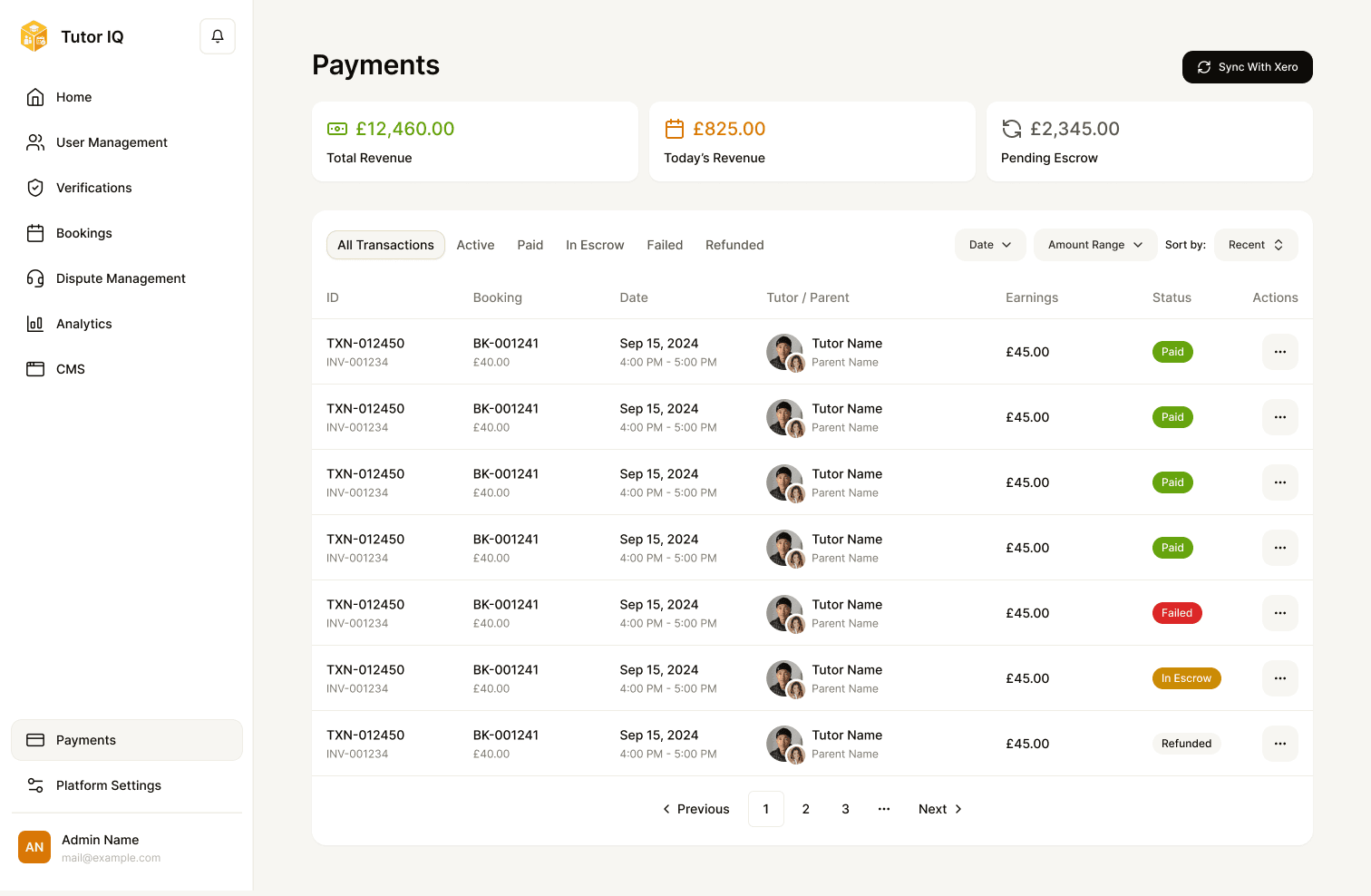Open Dispute Management
Image resolution: width=1371 pixels, height=896 pixels.
[x=127, y=278]
